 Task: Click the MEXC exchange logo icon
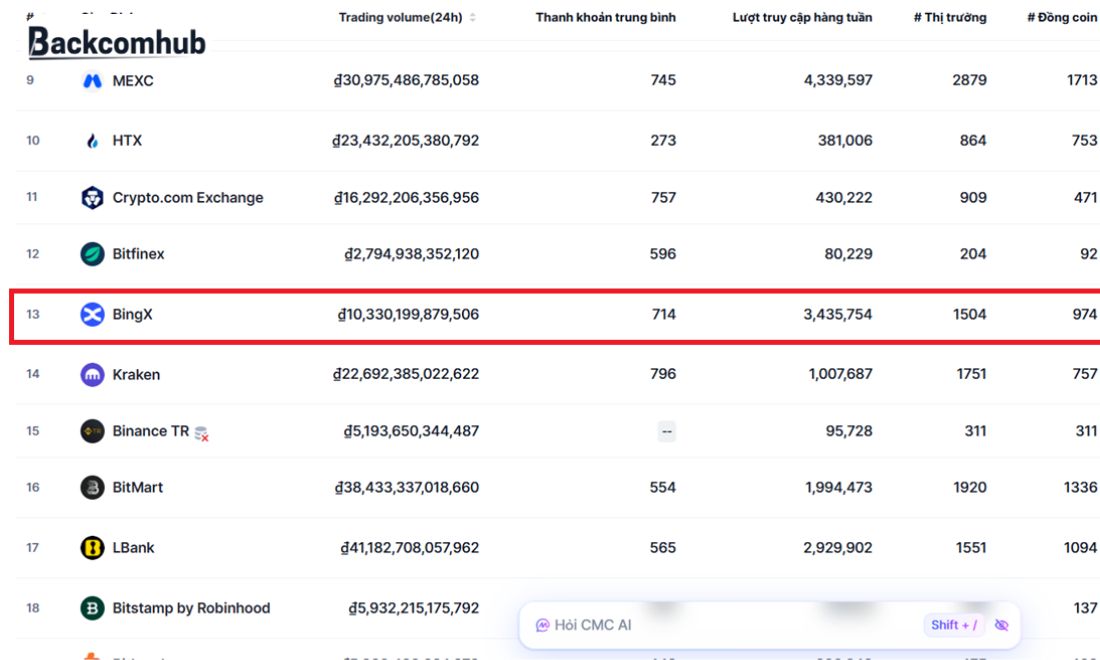[x=92, y=81]
